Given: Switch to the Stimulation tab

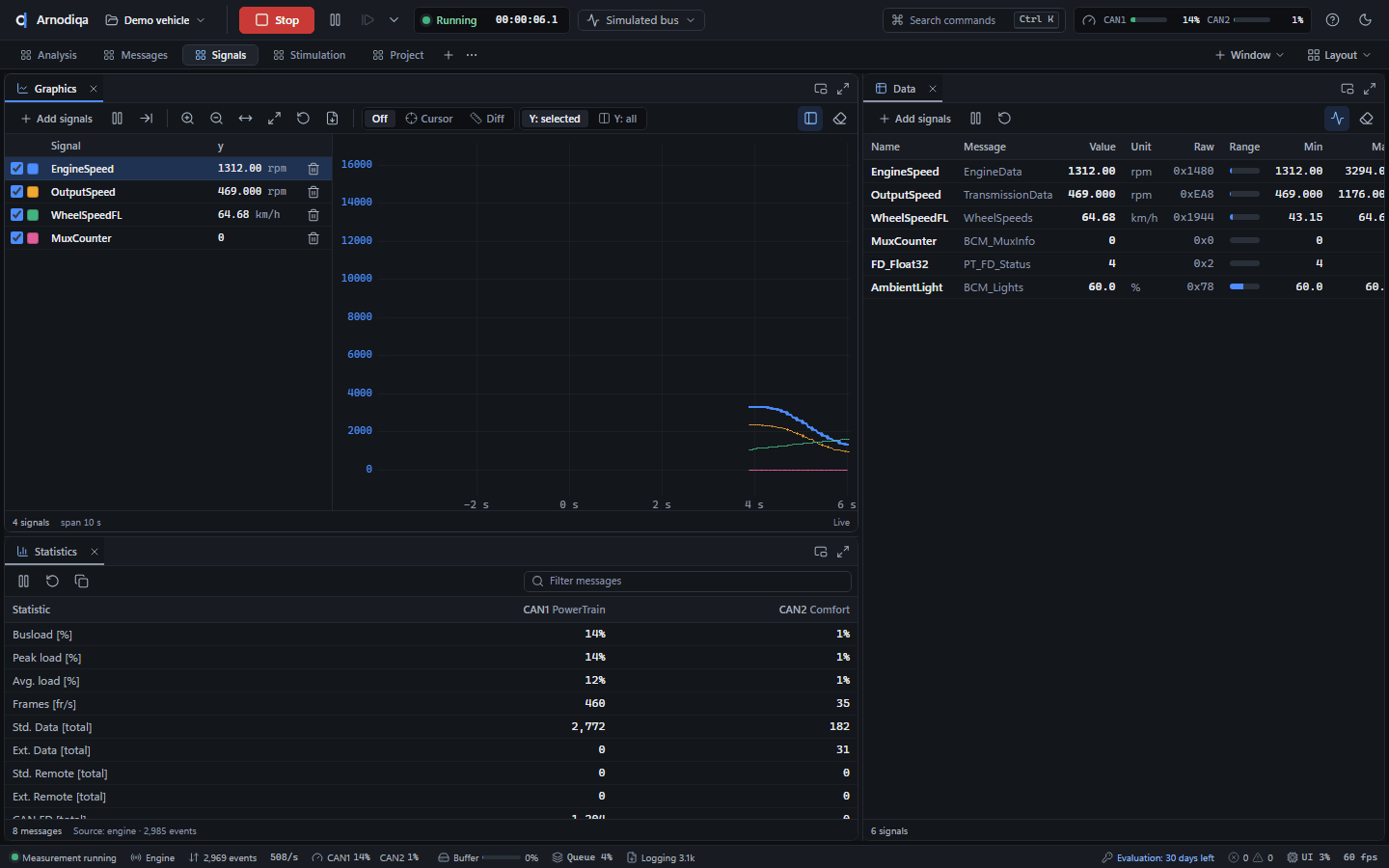Looking at the screenshot, I should (x=310, y=55).
